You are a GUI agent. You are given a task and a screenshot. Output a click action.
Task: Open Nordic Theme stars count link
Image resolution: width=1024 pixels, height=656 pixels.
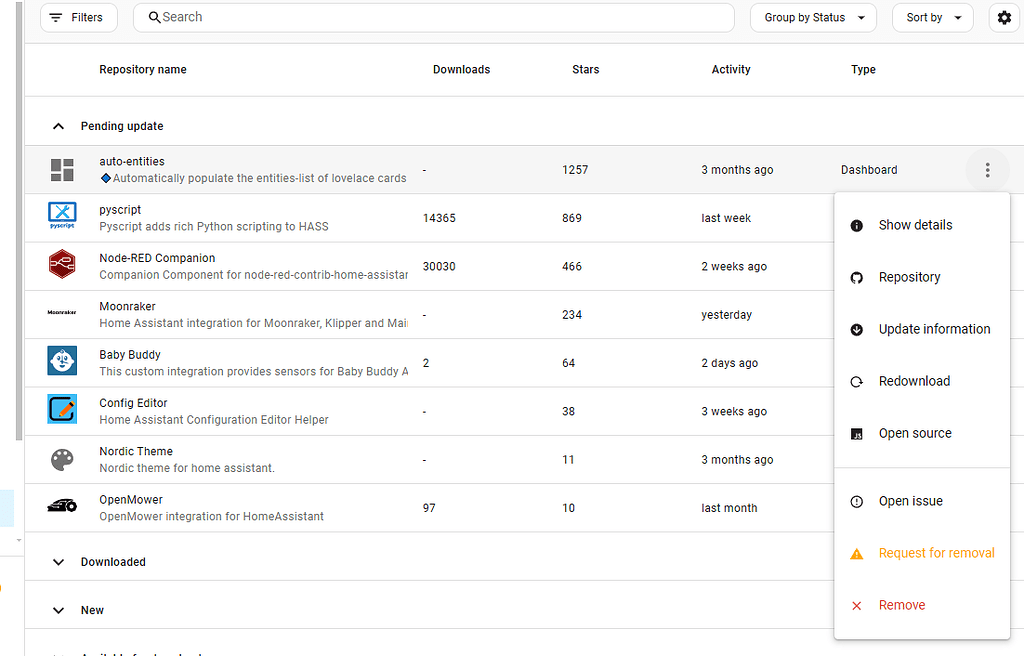click(x=568, y=459)
